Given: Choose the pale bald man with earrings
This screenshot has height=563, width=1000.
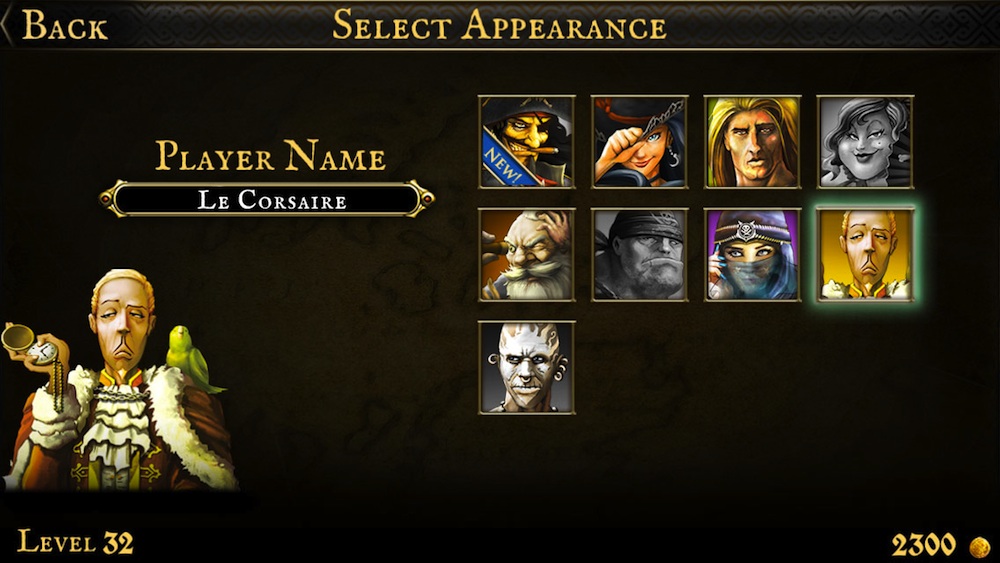Looking at the screenshot, I should pos(527,367).
